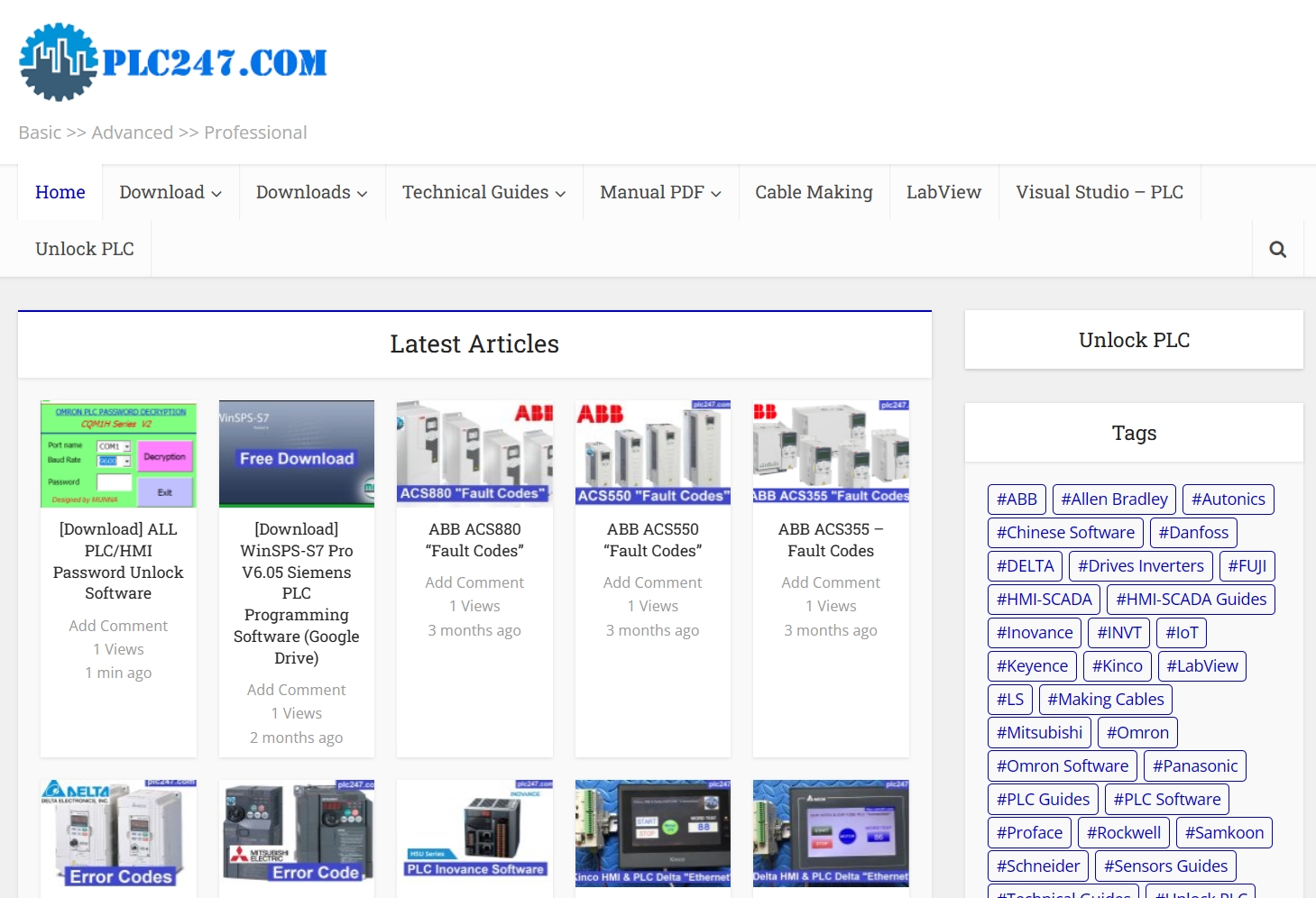
Task: Click Add Comment under ABB ACS550 article
Action: point(653,582)
